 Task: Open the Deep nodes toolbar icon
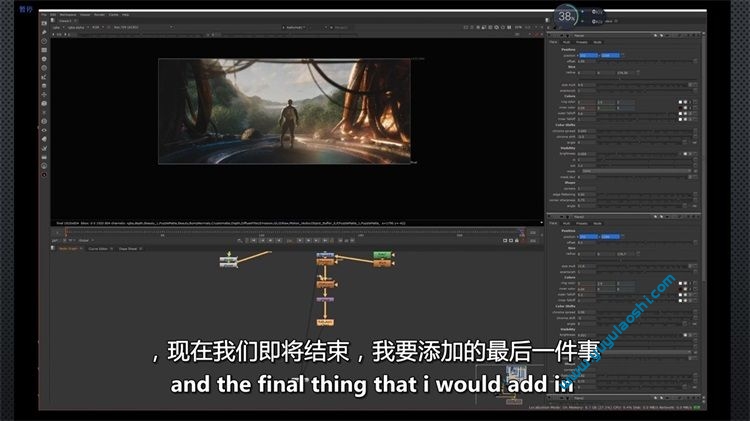[x=44, y=122]
